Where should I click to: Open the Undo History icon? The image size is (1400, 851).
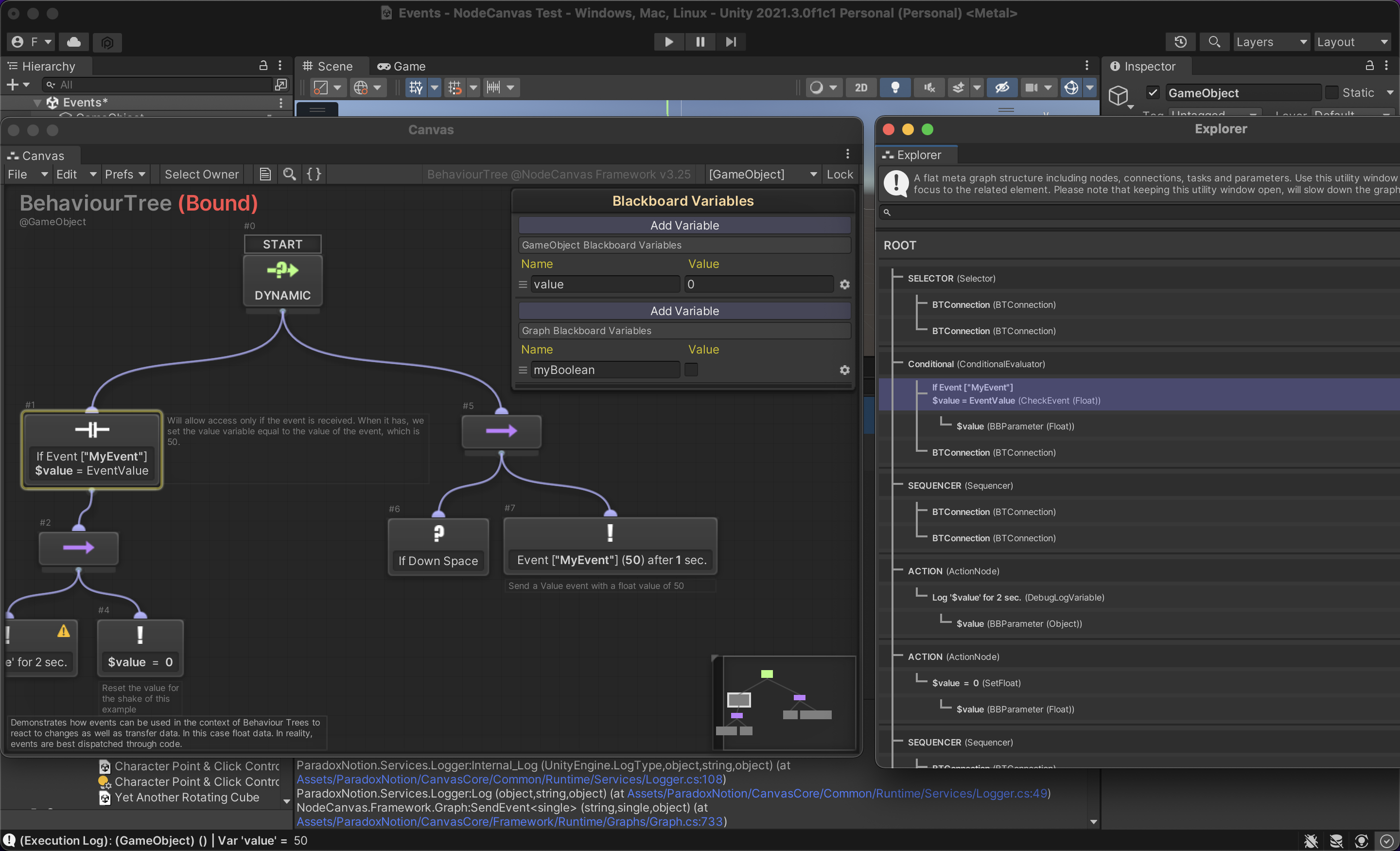point(1180,41)
